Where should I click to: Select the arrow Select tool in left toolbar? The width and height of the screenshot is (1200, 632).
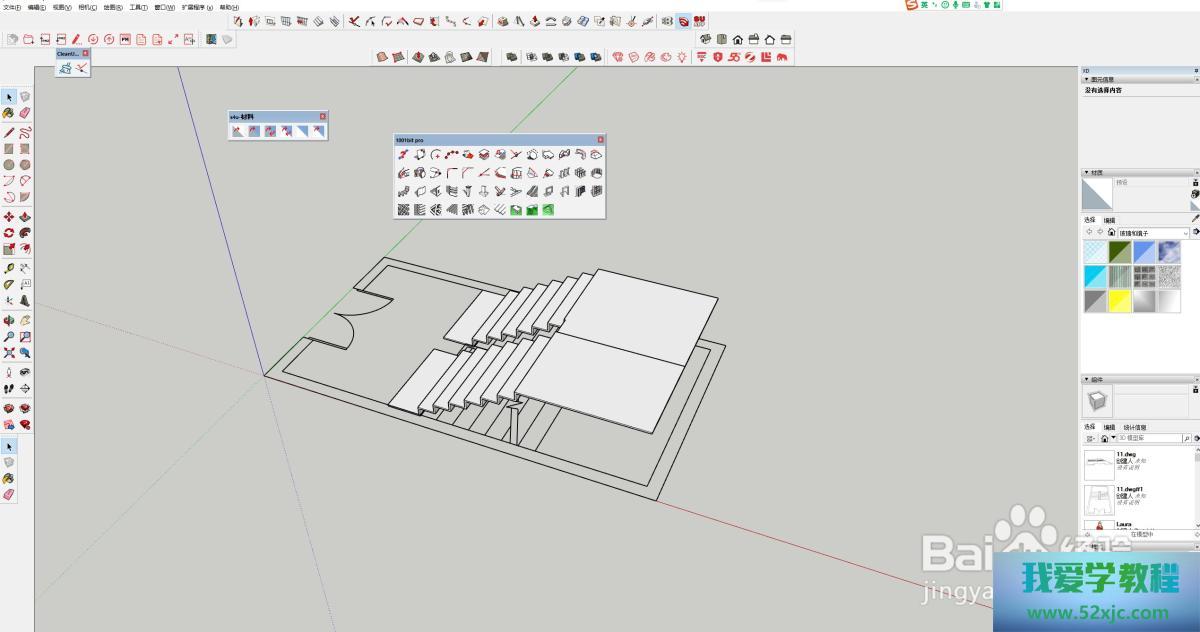pyautogui.click(x=9, y=97)
